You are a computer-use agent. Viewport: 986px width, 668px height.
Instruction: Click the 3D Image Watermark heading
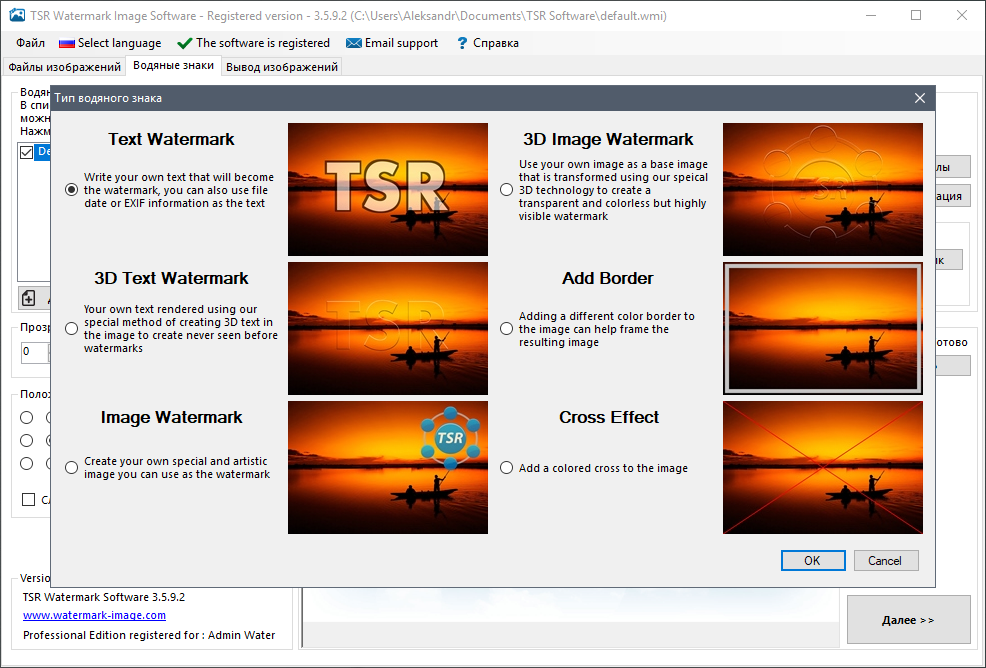608,139
